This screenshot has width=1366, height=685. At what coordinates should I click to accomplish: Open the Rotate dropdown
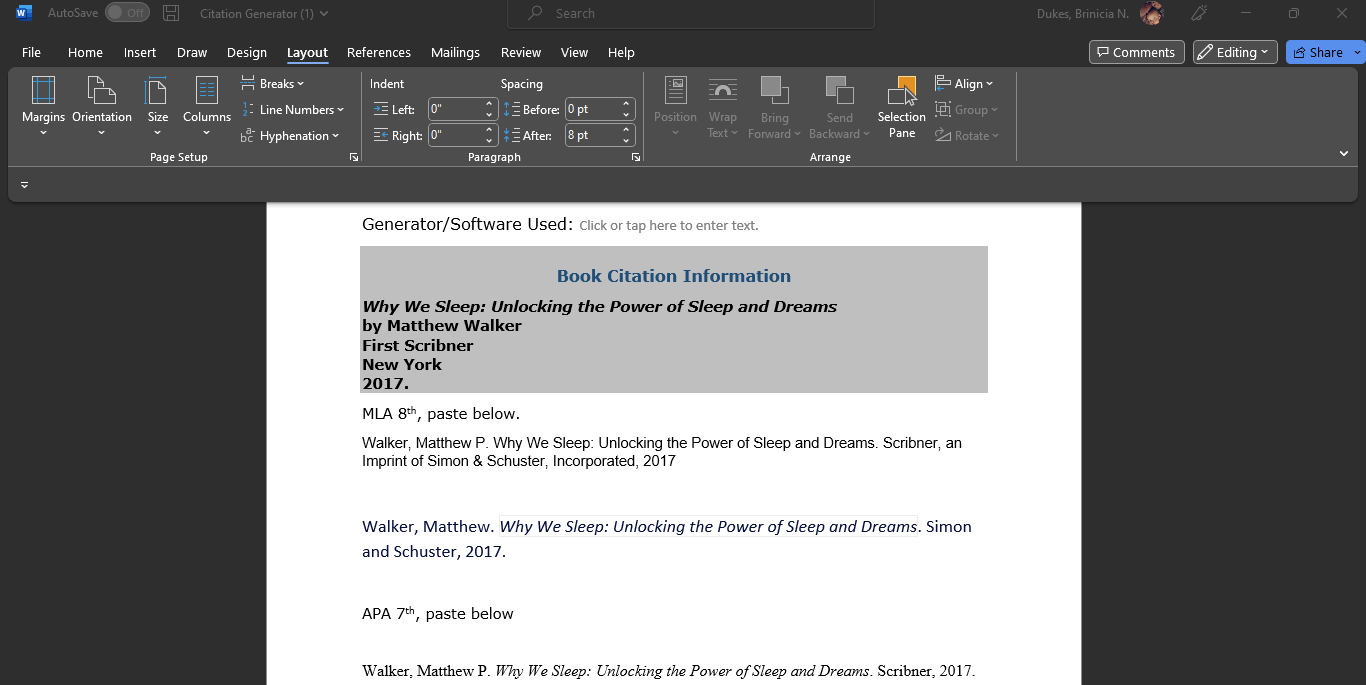(967, 136)
